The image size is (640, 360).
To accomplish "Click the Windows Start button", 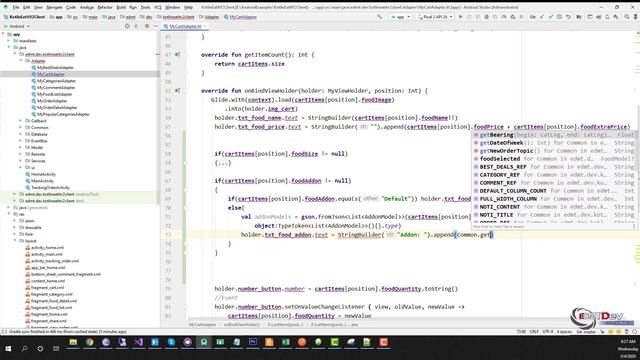I will tap(8, 349).
